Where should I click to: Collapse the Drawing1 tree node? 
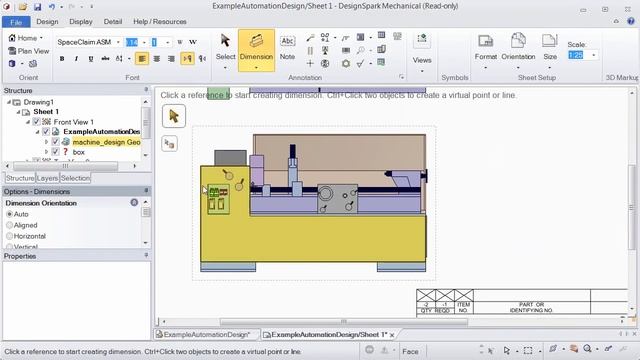[9, 102]
